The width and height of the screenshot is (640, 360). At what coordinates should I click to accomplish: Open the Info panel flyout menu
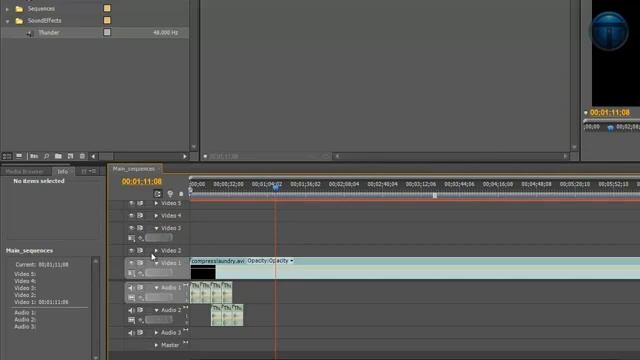(x=92, y=171)
